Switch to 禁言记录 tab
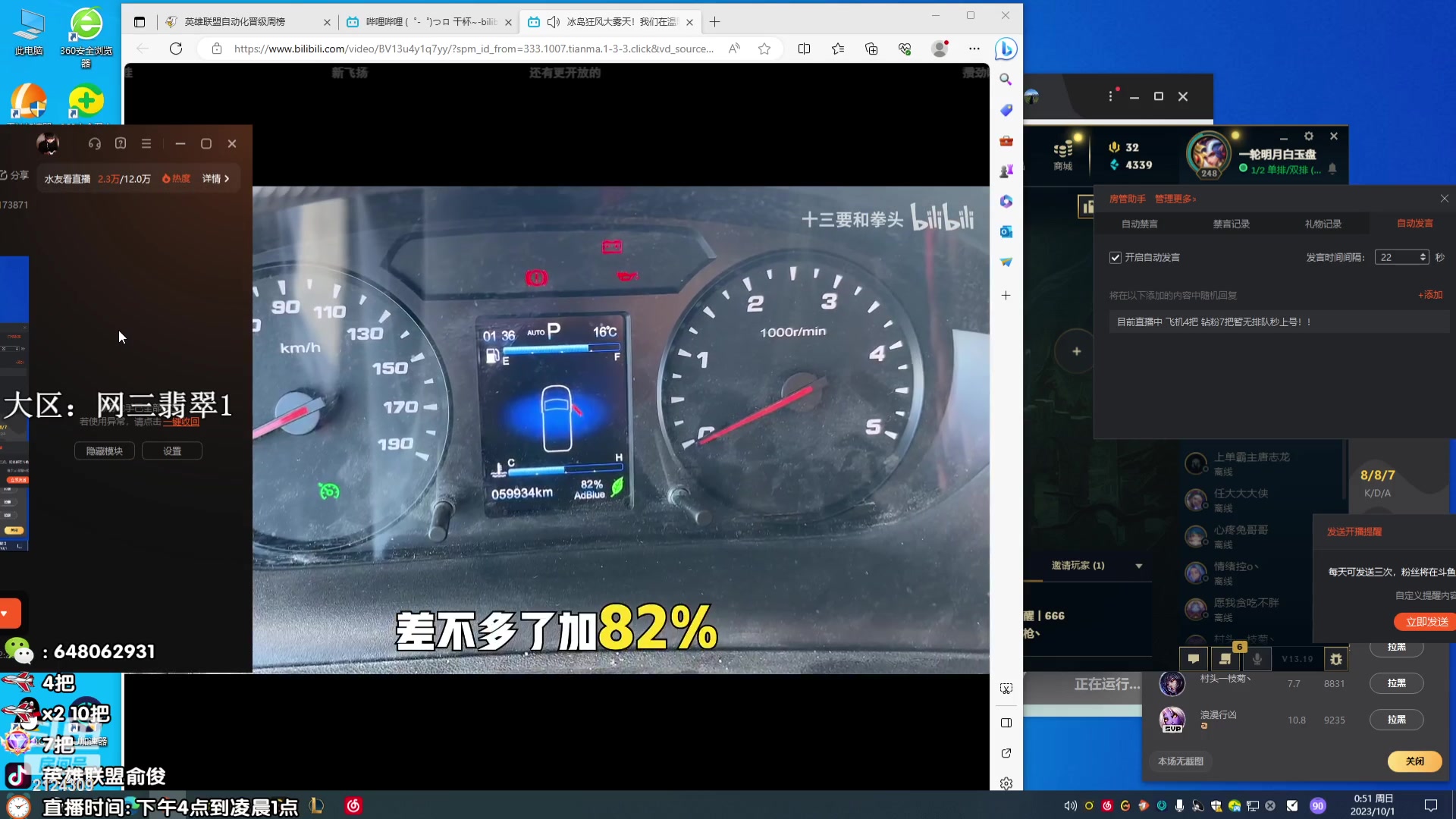 coord(1231,224)
